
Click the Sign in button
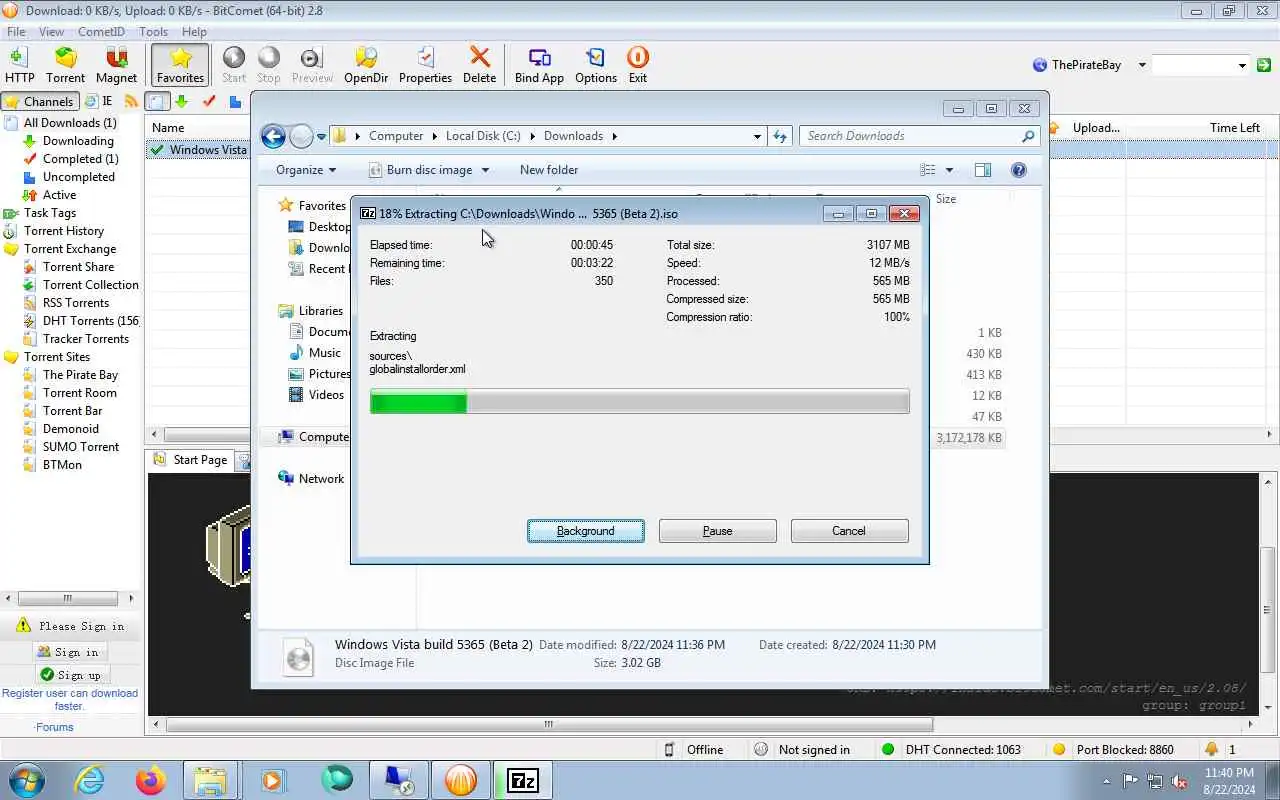click(68, 652)
